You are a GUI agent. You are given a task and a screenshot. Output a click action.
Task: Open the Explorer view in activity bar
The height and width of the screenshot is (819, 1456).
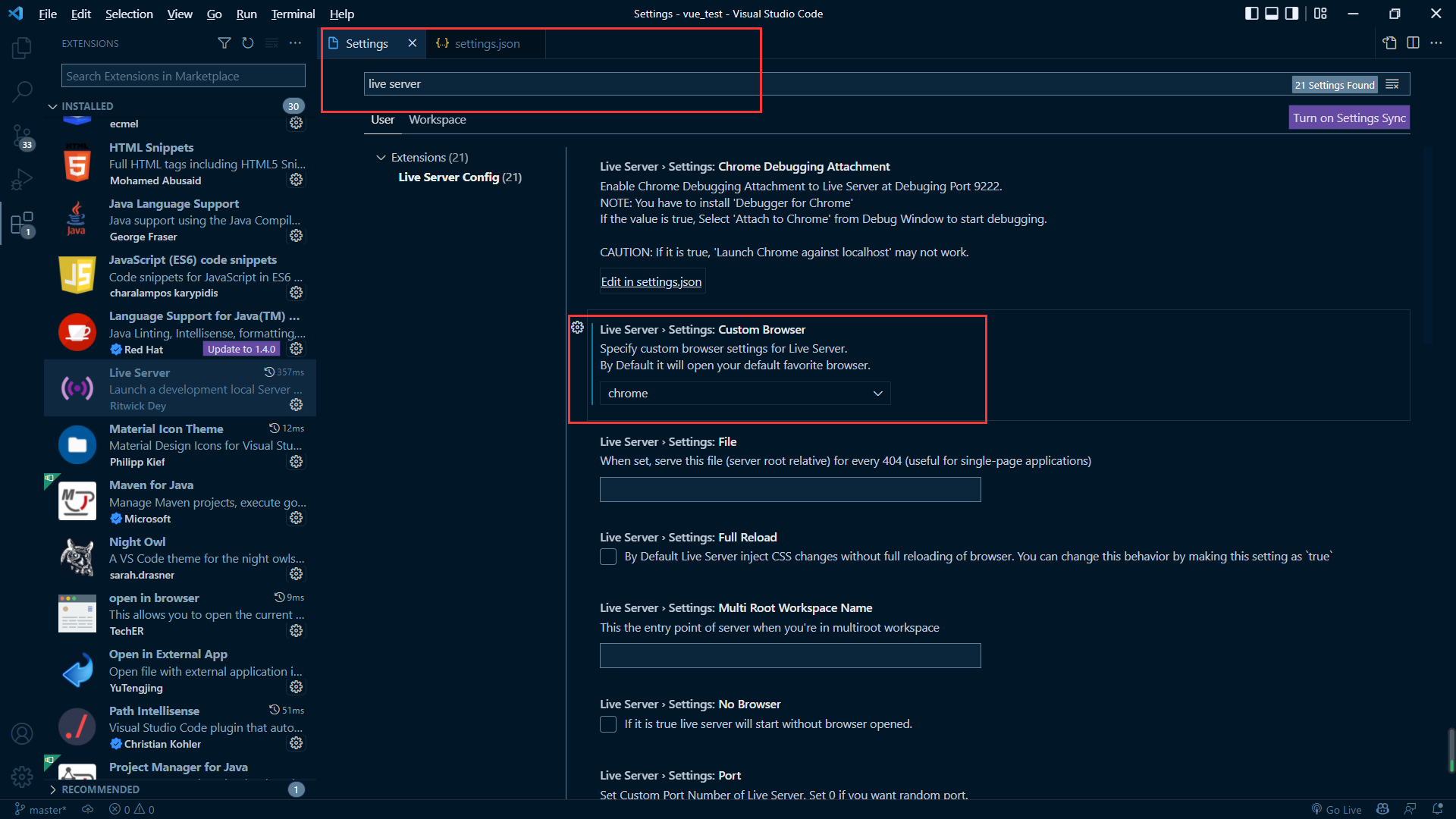coord(22,48)
